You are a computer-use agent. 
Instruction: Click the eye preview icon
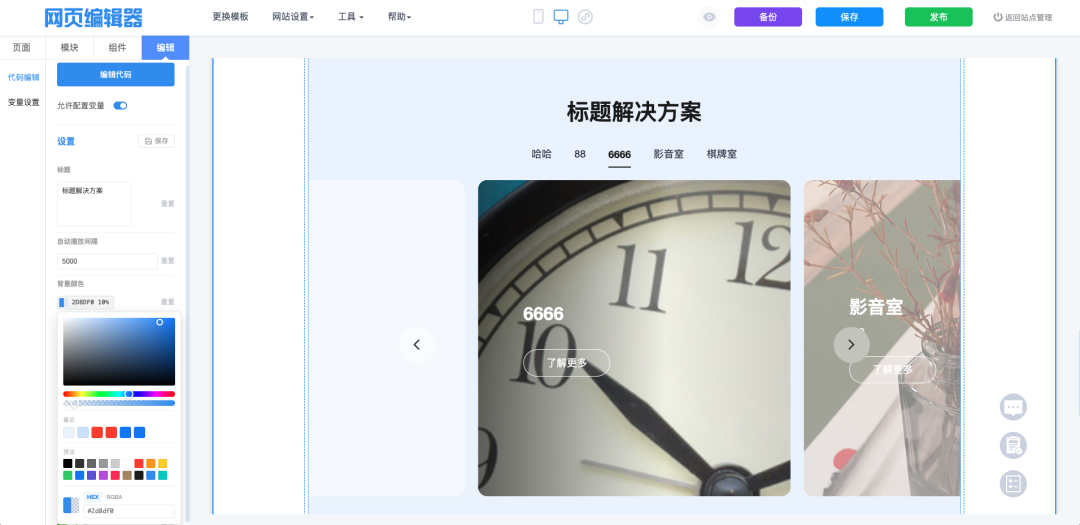point(709,17)
